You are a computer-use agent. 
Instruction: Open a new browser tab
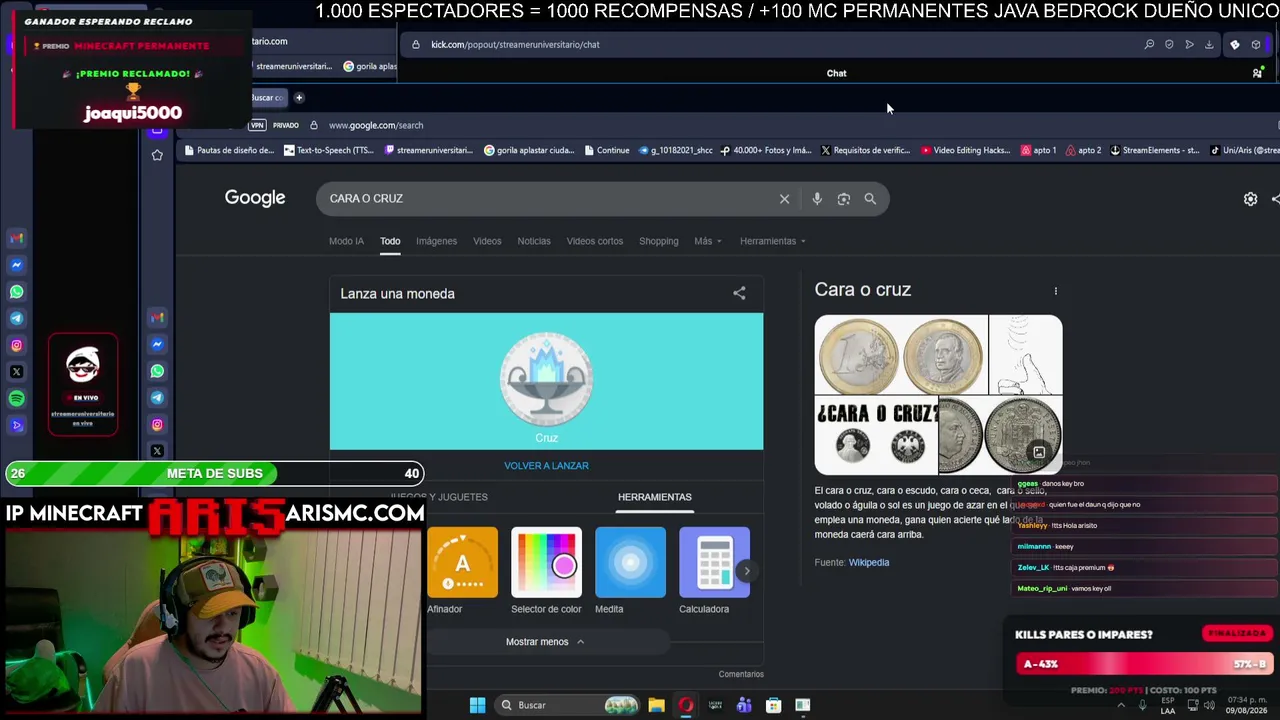pyautogui.click(x=299, y=98)
